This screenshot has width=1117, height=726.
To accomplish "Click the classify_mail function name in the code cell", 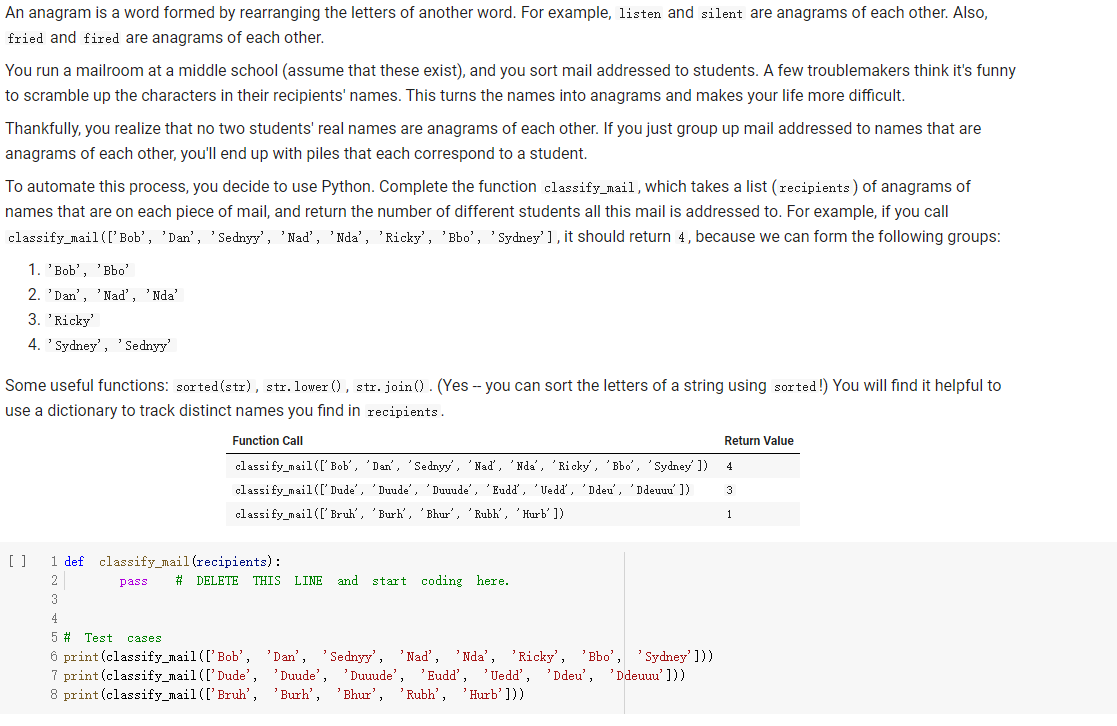I will click(x=147, y=561).
